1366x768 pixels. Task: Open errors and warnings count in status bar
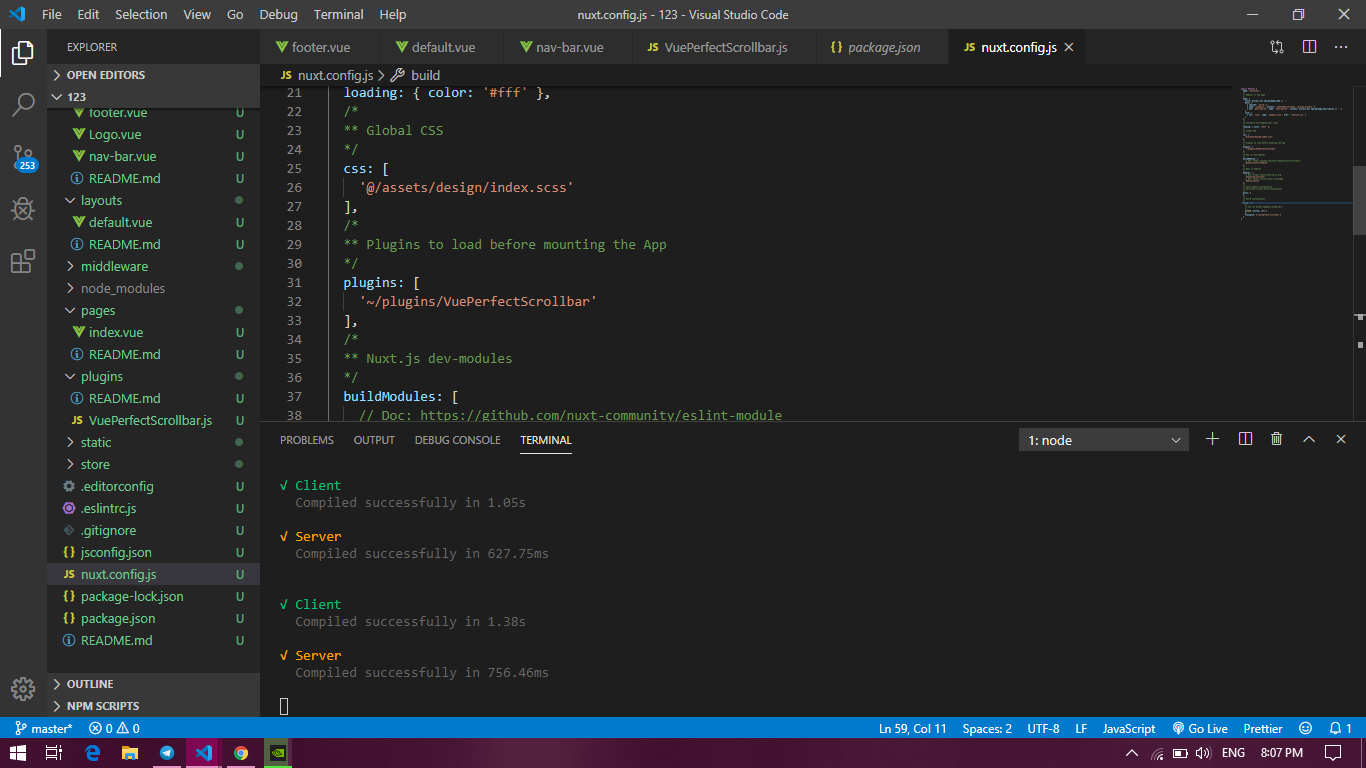(x=114, y=728)
